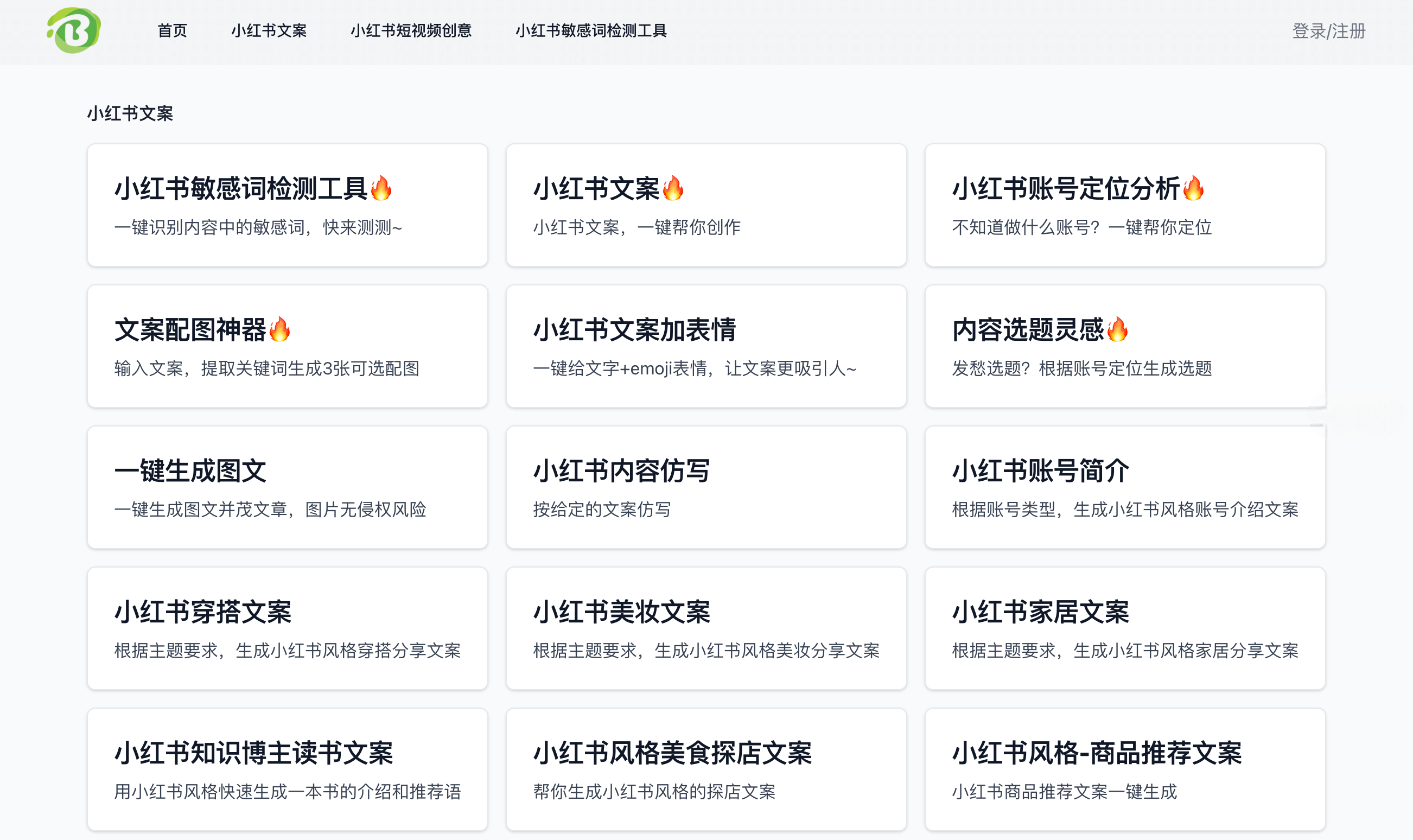1413x840 pixels.
Task: Open the 小红书敏感词检测工具 card title
Action: [241, 188]
